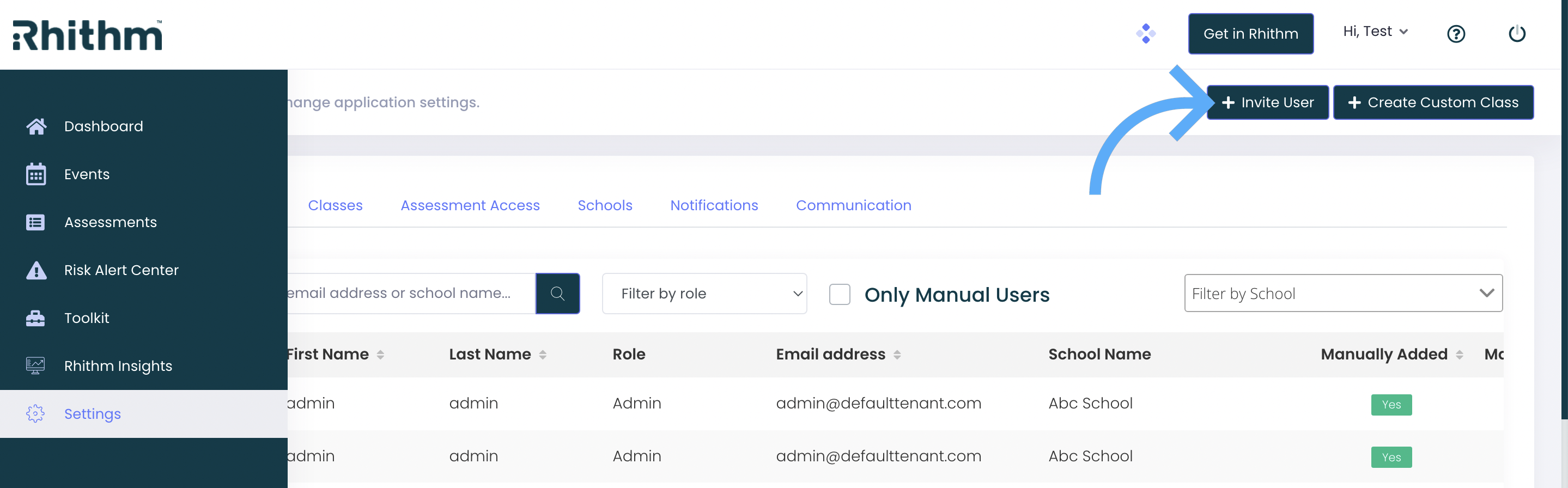The height and width of the screenshot is (488, 1568).
Task: Click the Invite User button
Action: (1267, 102)
